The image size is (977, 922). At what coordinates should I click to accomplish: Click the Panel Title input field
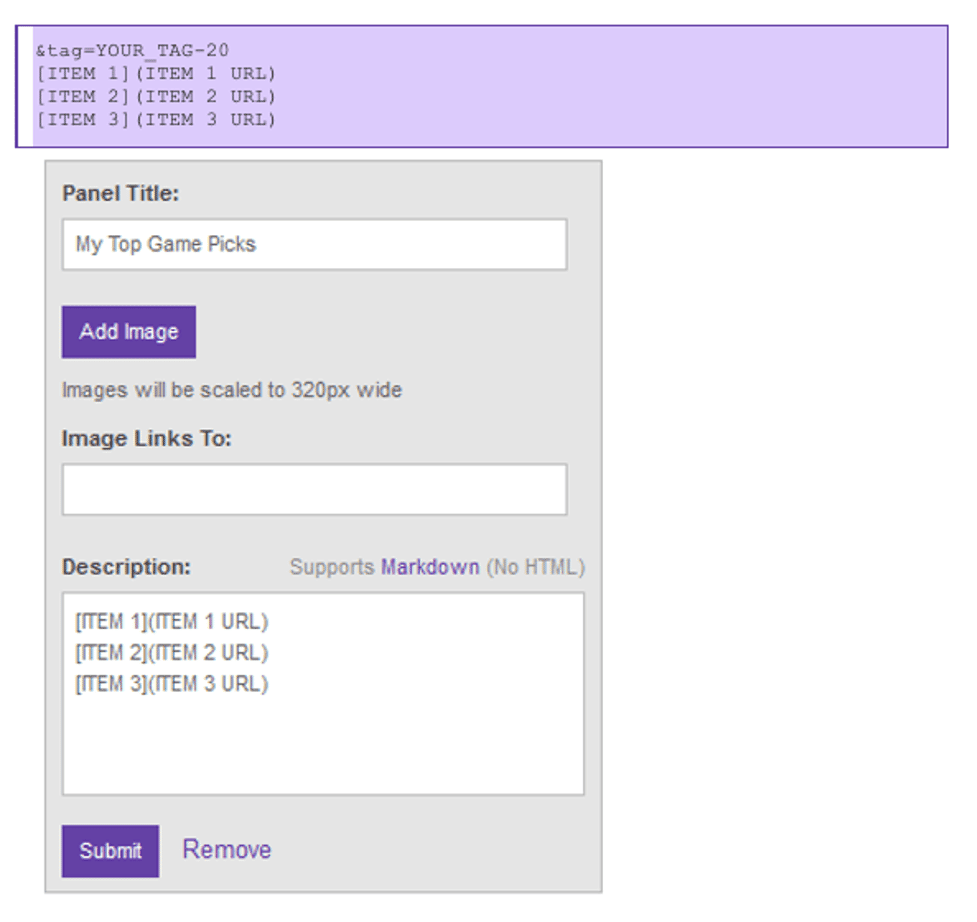click(315, 244)
